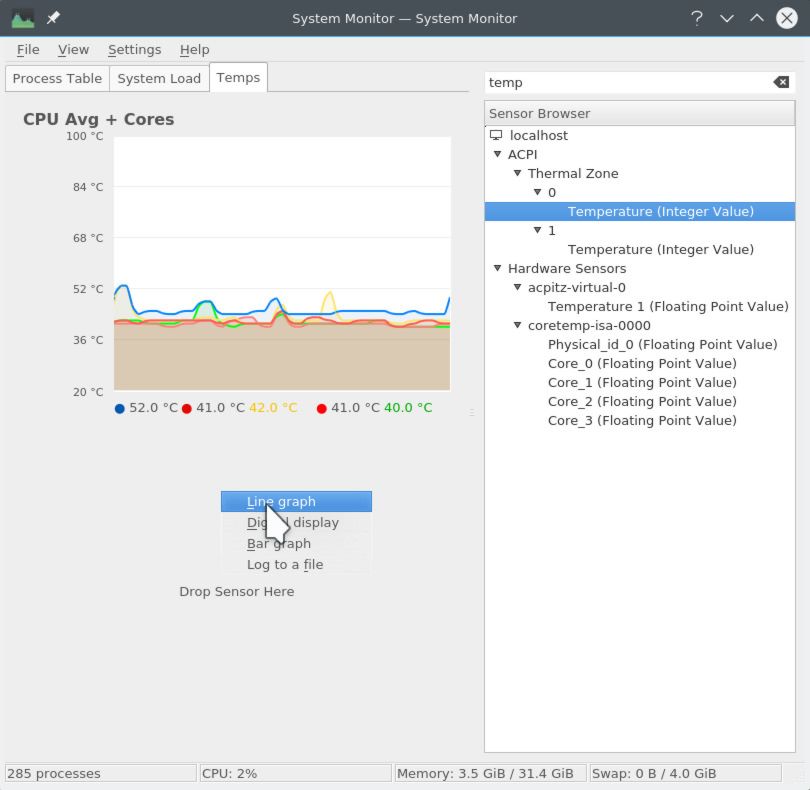Switch to the Process Table tab
This screenshot has width=810, height=790.
(57, 79)
